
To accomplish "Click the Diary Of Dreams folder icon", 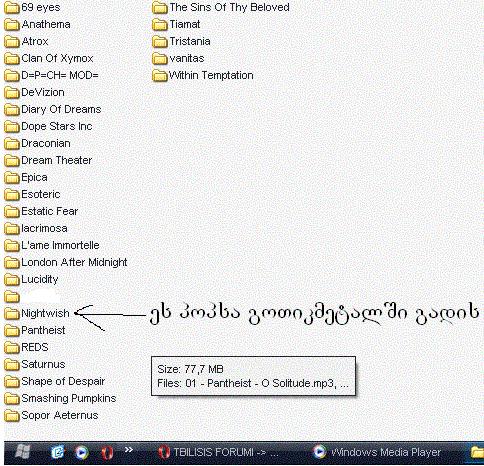I will tap(12, 109).
